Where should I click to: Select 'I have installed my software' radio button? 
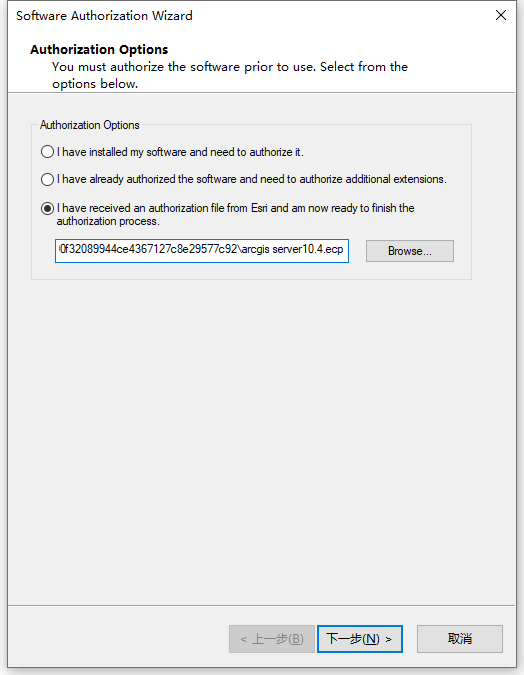(x=47, y=152)
